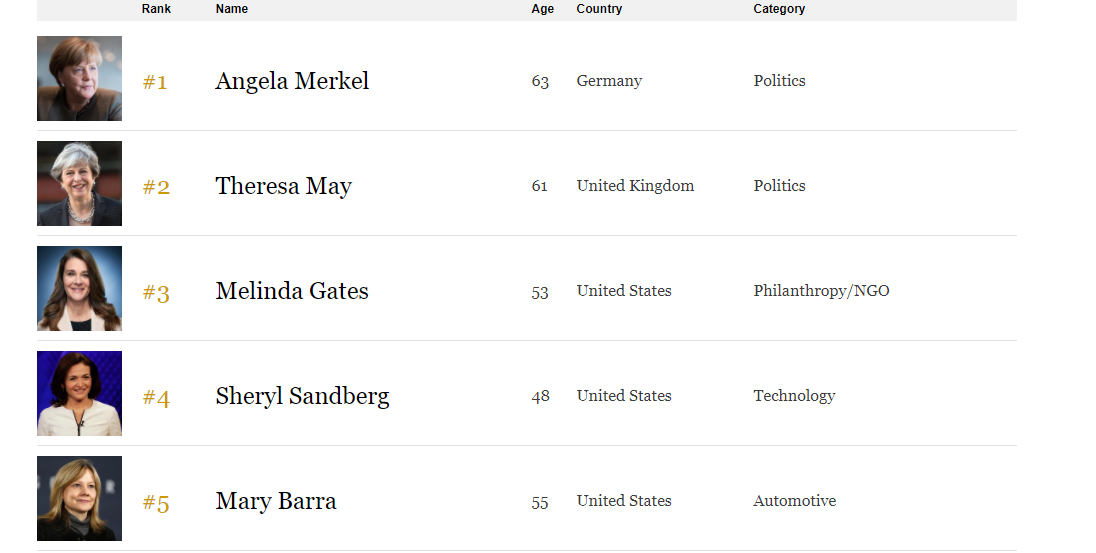The width and height of the screenshot is (1096, 553).
Task: Click the #3 rank number
Action: click(156, 292)
